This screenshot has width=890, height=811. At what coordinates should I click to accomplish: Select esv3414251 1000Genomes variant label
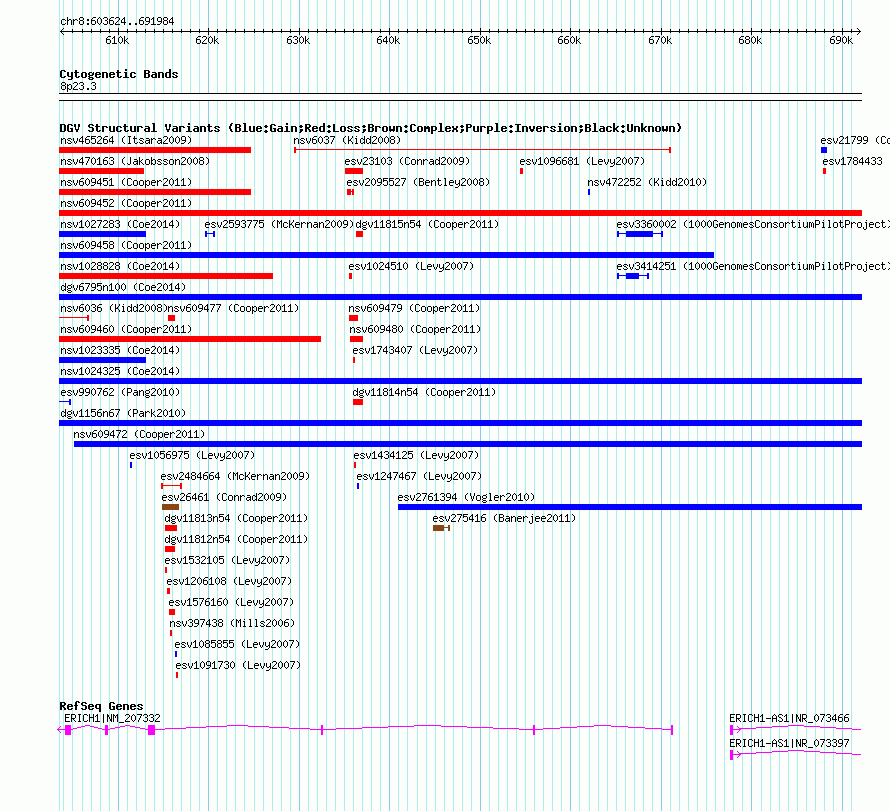tap(753, 266)
